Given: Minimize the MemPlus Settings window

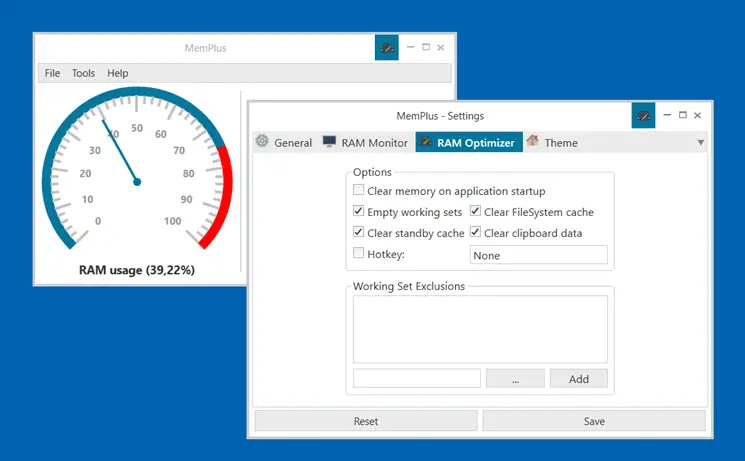Looking at the screenshot, I should 668,115.
